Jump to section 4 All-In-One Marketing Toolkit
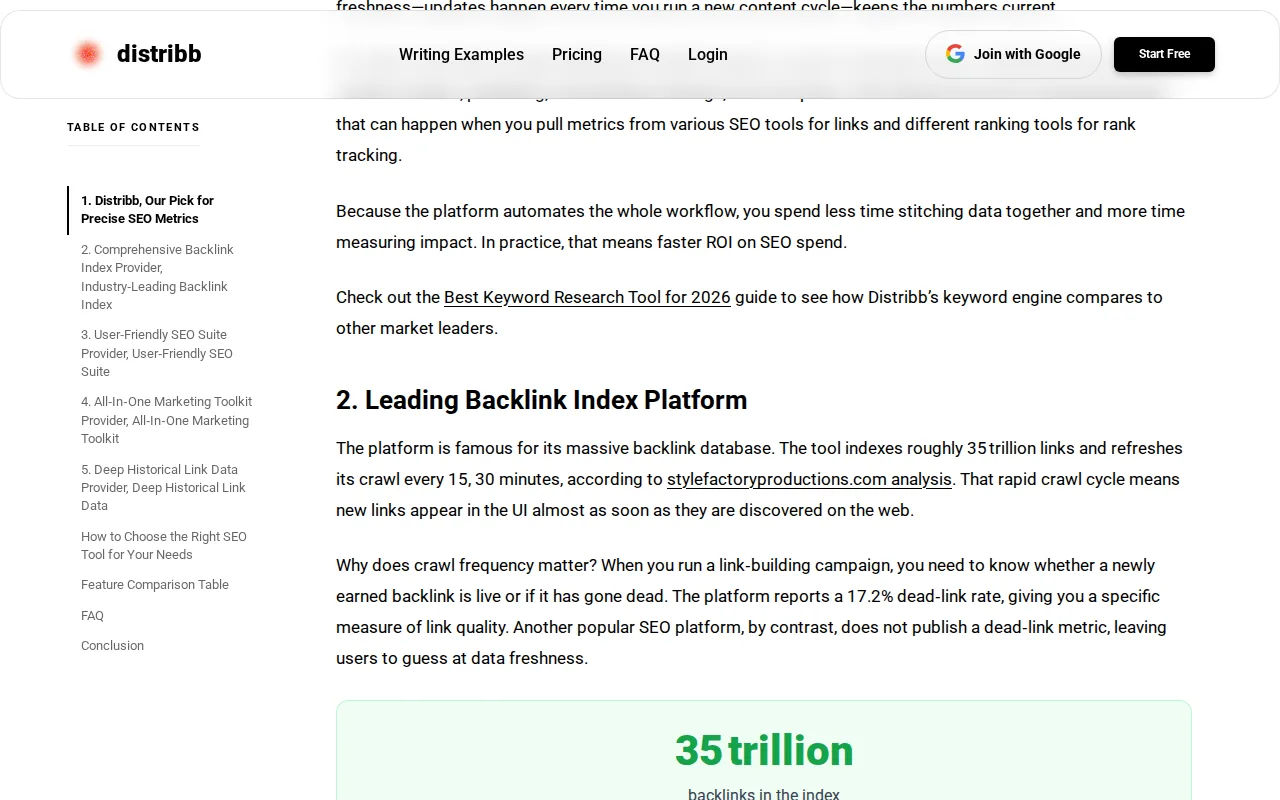1280x800 pixels. 166,420
